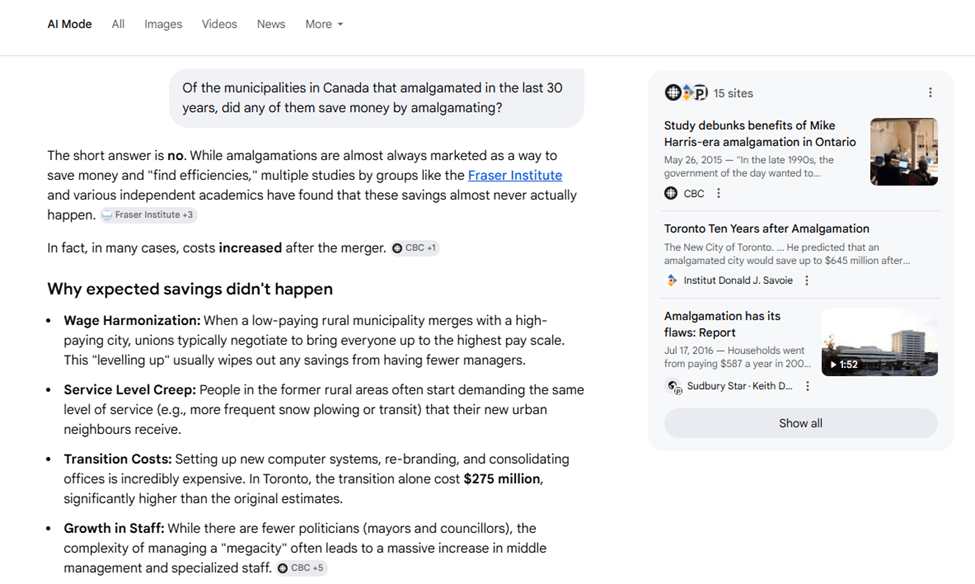The height and width of the screenshot is (584, 975).
Task: Expand the More search filters dropdown
Action: 324,24
